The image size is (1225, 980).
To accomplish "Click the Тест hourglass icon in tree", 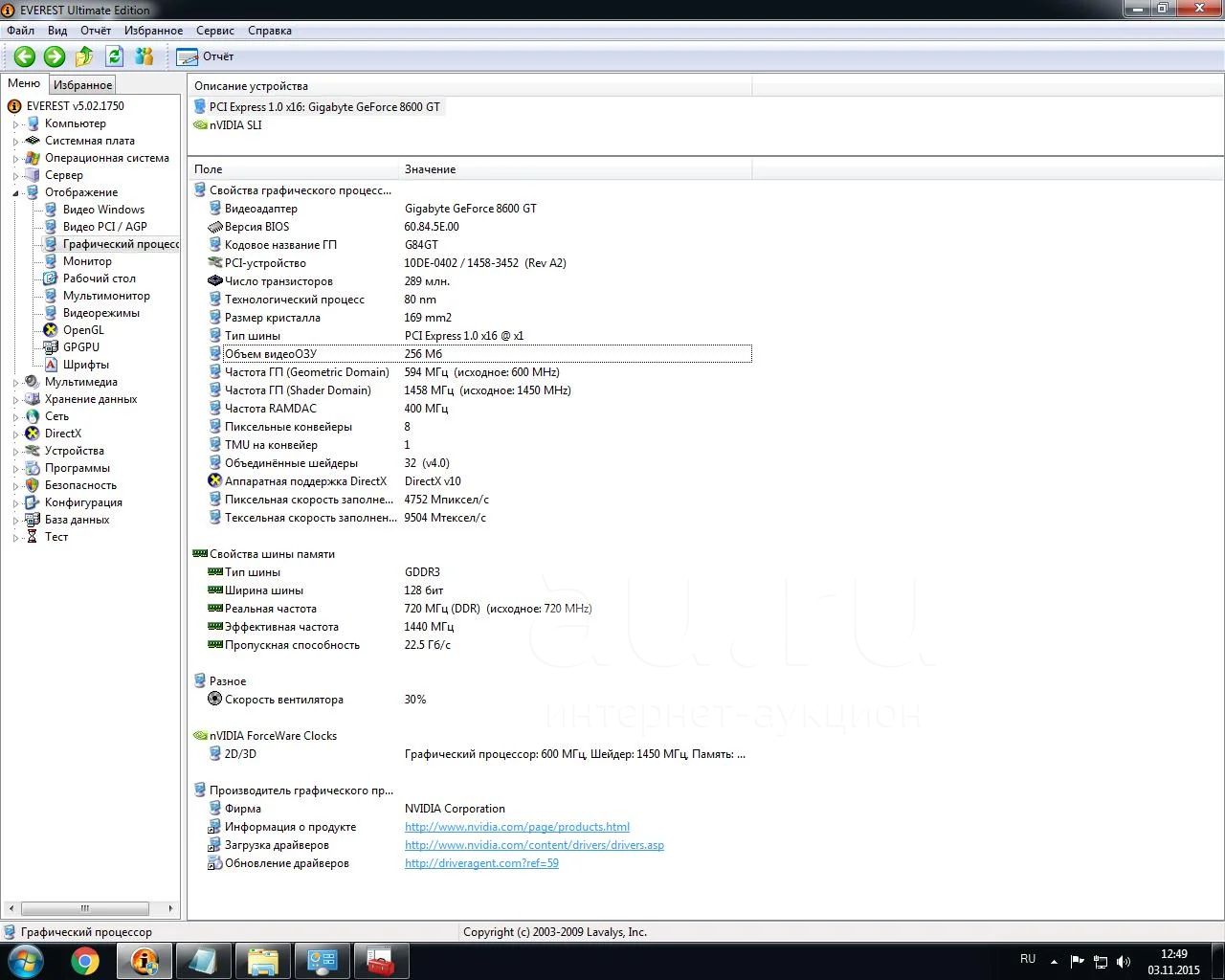I will coord(33,537).
